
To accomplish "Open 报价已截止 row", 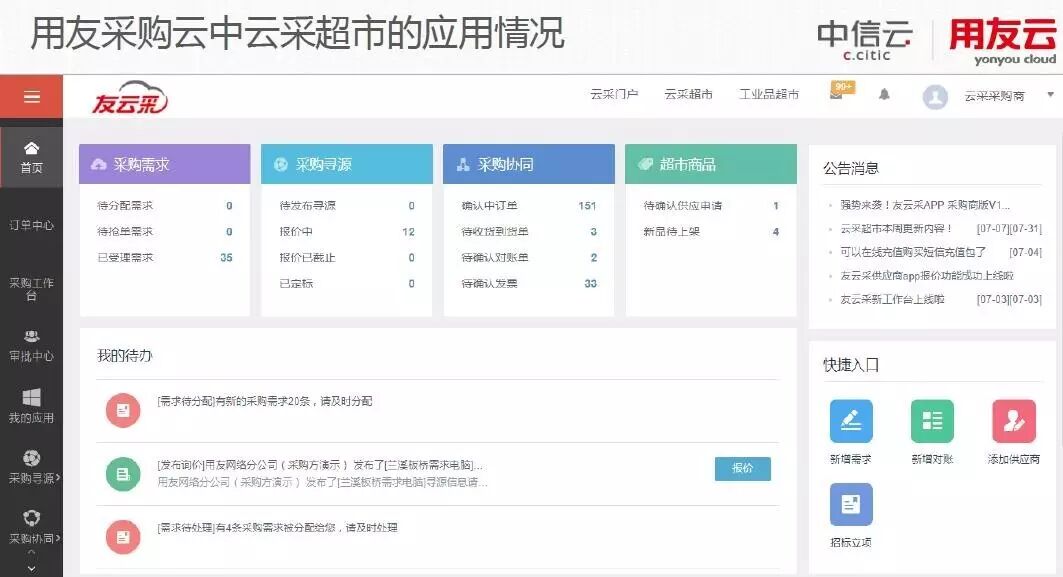I will (x=346, y=258).
